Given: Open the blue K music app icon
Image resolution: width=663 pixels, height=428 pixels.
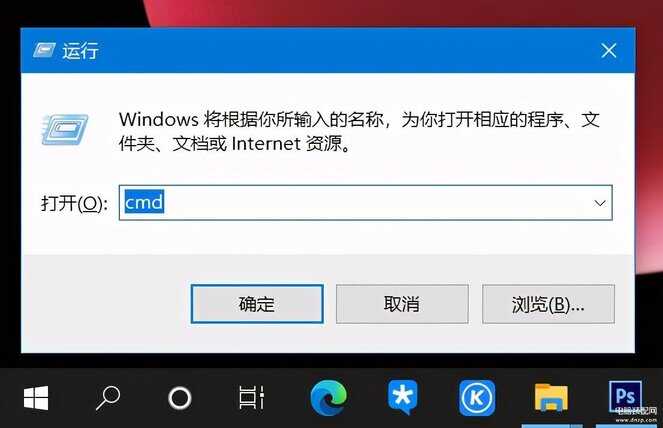Looking at the screenshot, I should point(477,398).
